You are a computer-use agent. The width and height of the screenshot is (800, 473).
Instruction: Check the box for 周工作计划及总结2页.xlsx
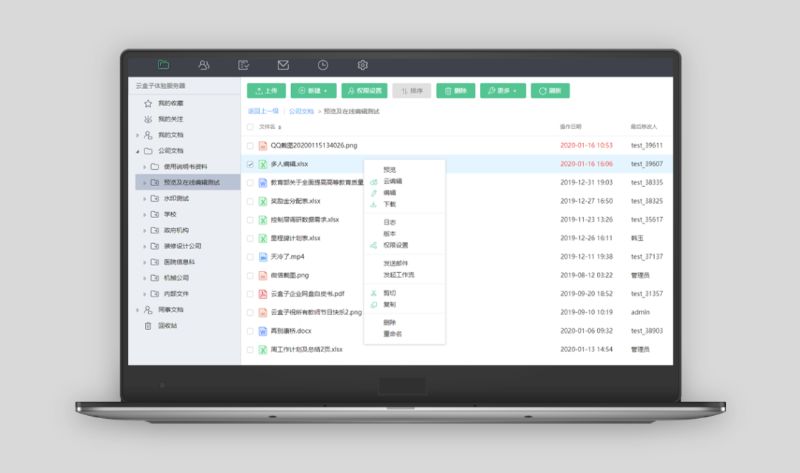coord(250,350)
